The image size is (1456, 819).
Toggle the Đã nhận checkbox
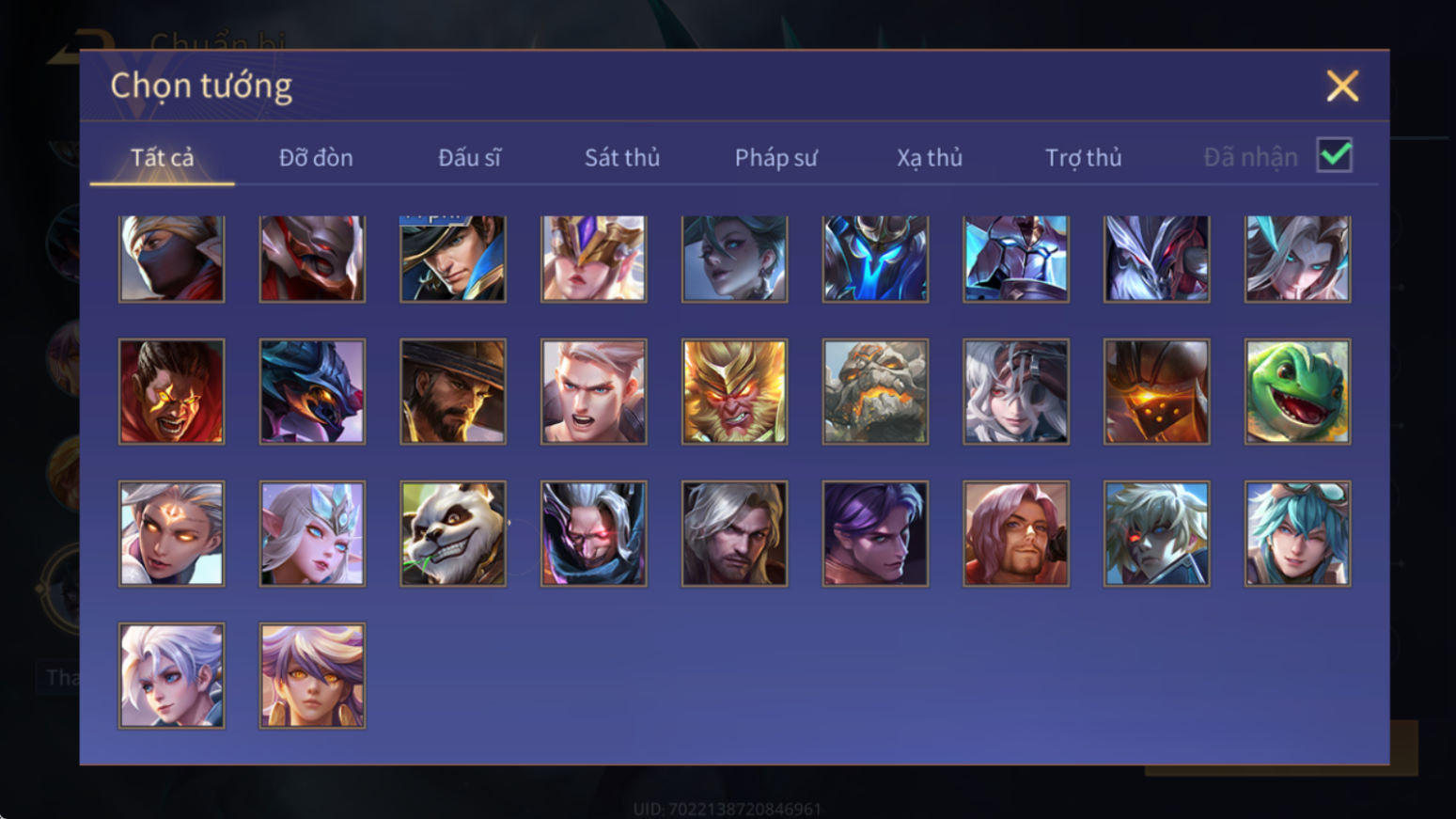(1334, 155)
